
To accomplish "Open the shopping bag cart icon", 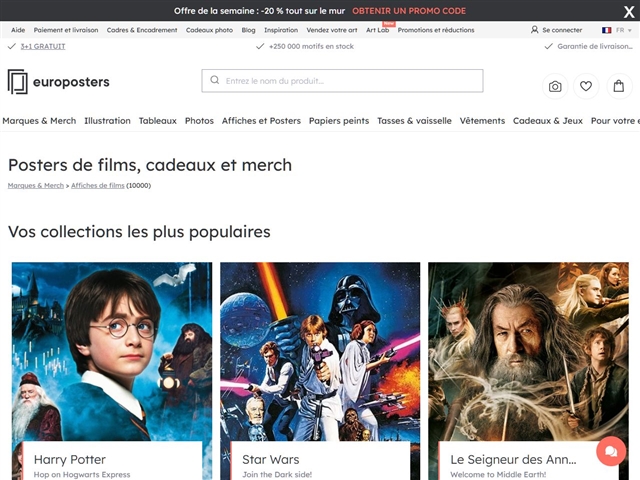I will click(619, 86).
